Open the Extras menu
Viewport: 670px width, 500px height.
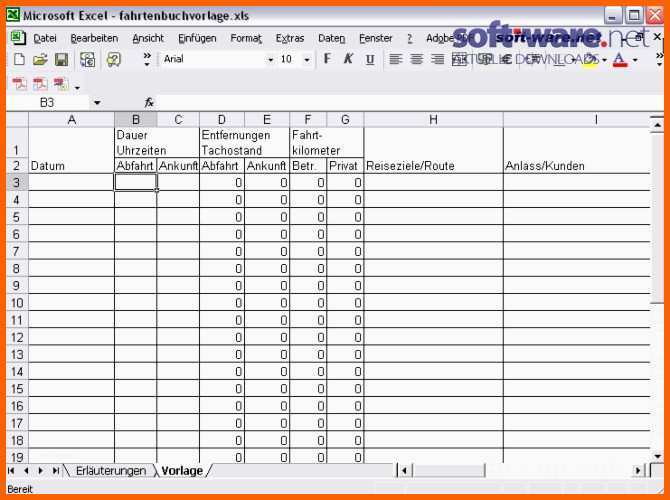pyautogui.click(x=290, y=38)
